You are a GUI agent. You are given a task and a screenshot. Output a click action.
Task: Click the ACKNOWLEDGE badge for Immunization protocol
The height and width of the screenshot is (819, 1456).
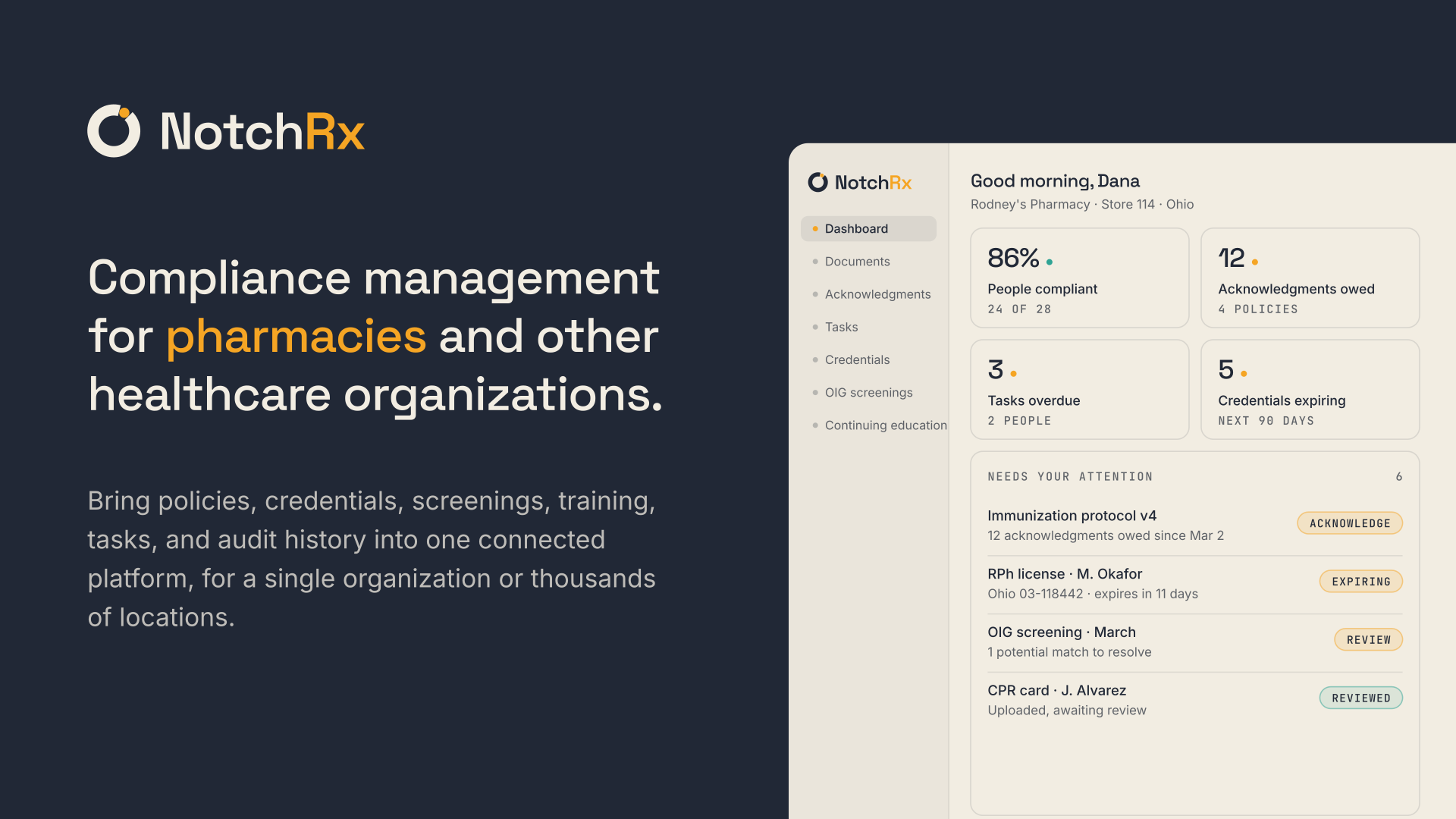point(1350,523)
